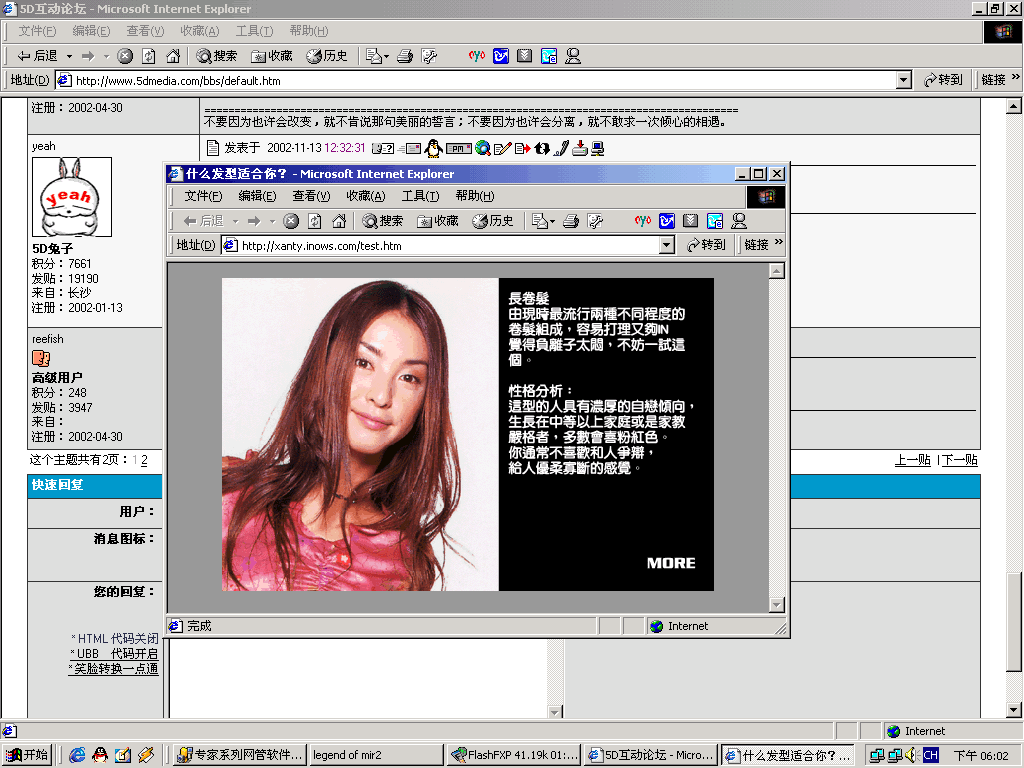Expand the address dropdown in the popup window

(x=667, y=245)
